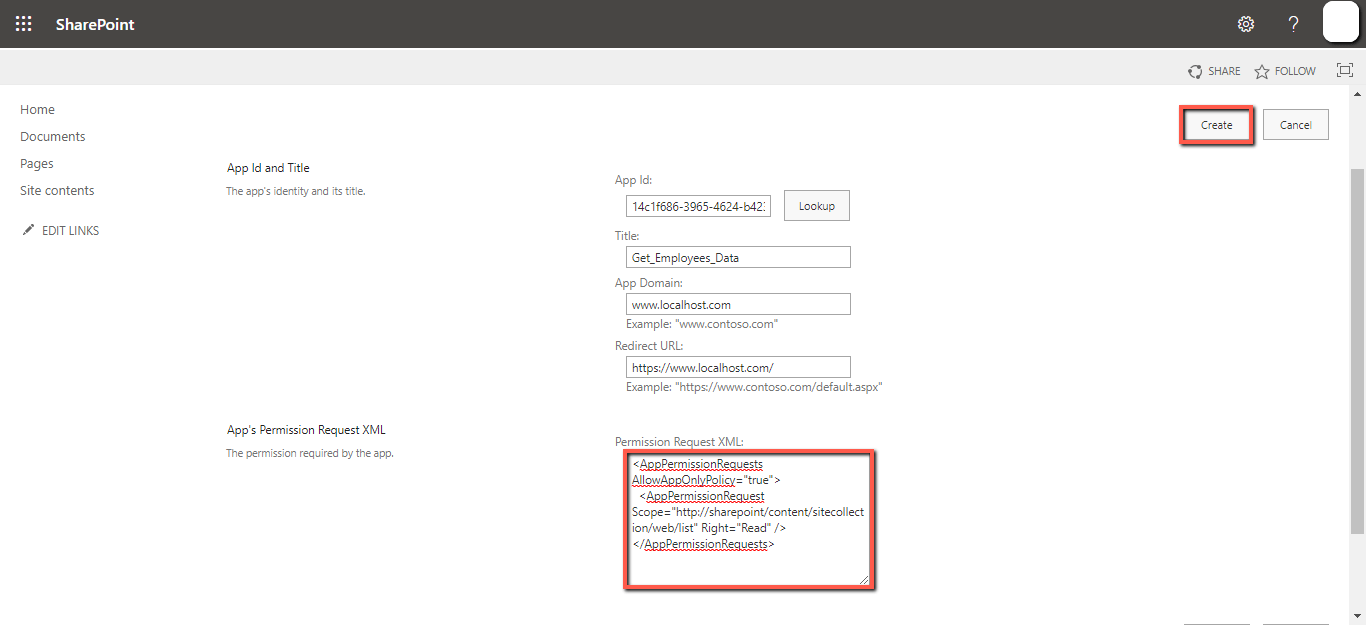The height and width of the screenshot is (625, 1366).
Task: Click the 'Permission Request XML:' label
Action: pyautogui.click(x=679, y=442)
